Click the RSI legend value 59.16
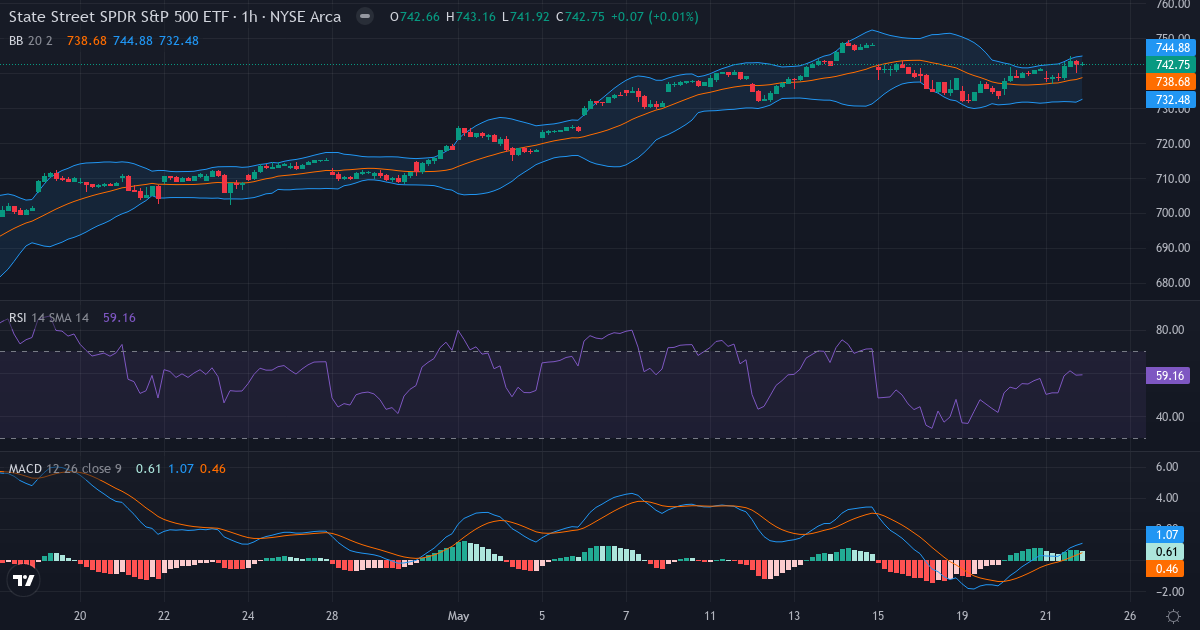 click(x=119, y=317)
